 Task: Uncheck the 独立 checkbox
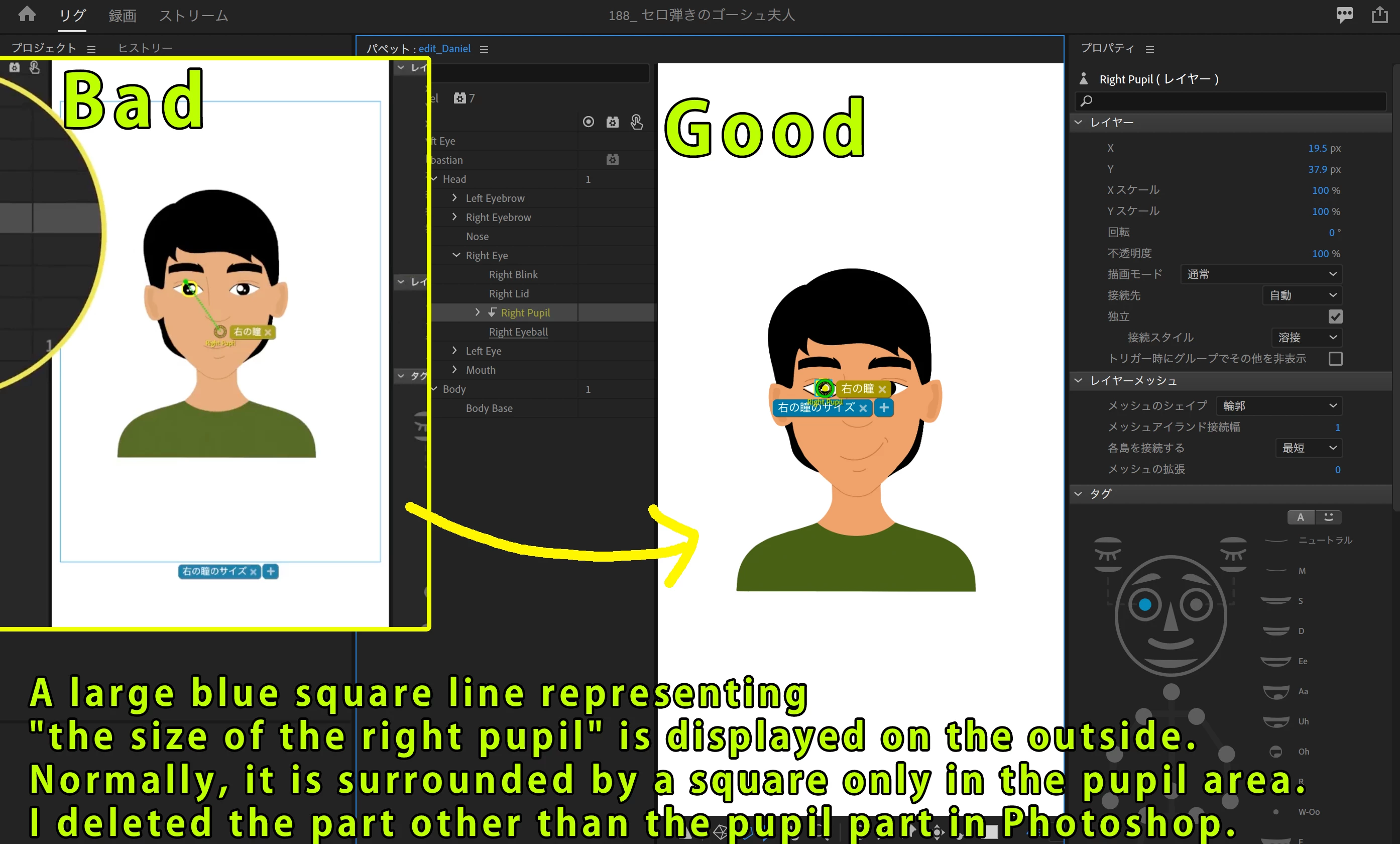pos(1335,316)
